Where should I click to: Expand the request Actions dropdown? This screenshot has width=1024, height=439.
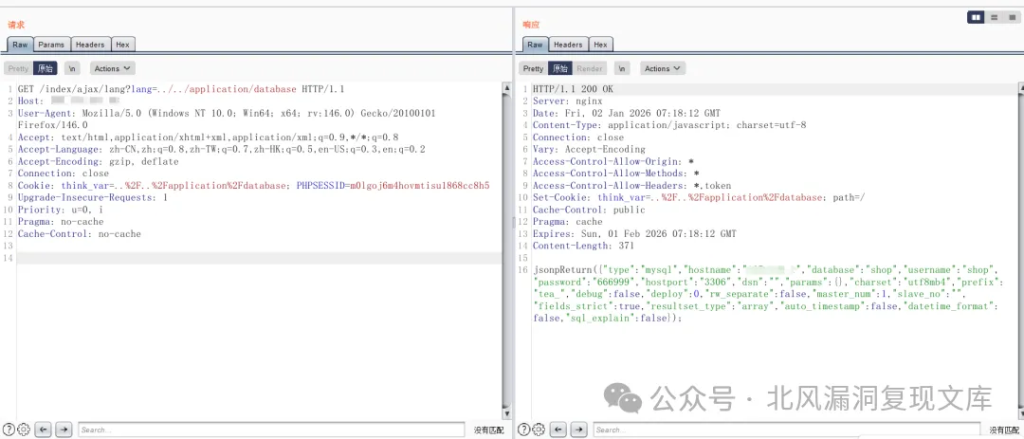click(x=112, y=69)
